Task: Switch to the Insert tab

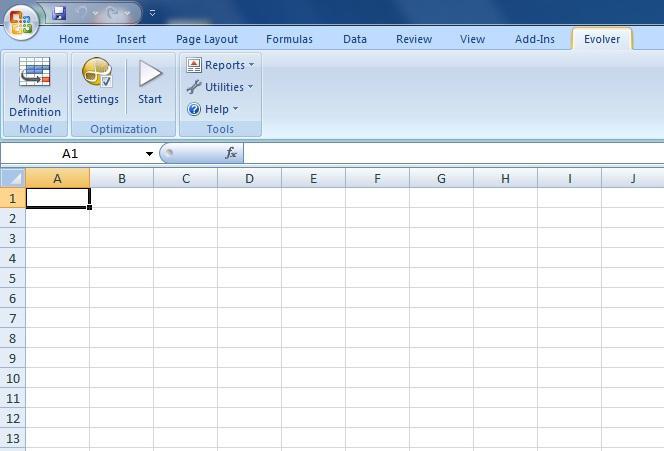Action: pyautogui.click(x=131, y=39)
